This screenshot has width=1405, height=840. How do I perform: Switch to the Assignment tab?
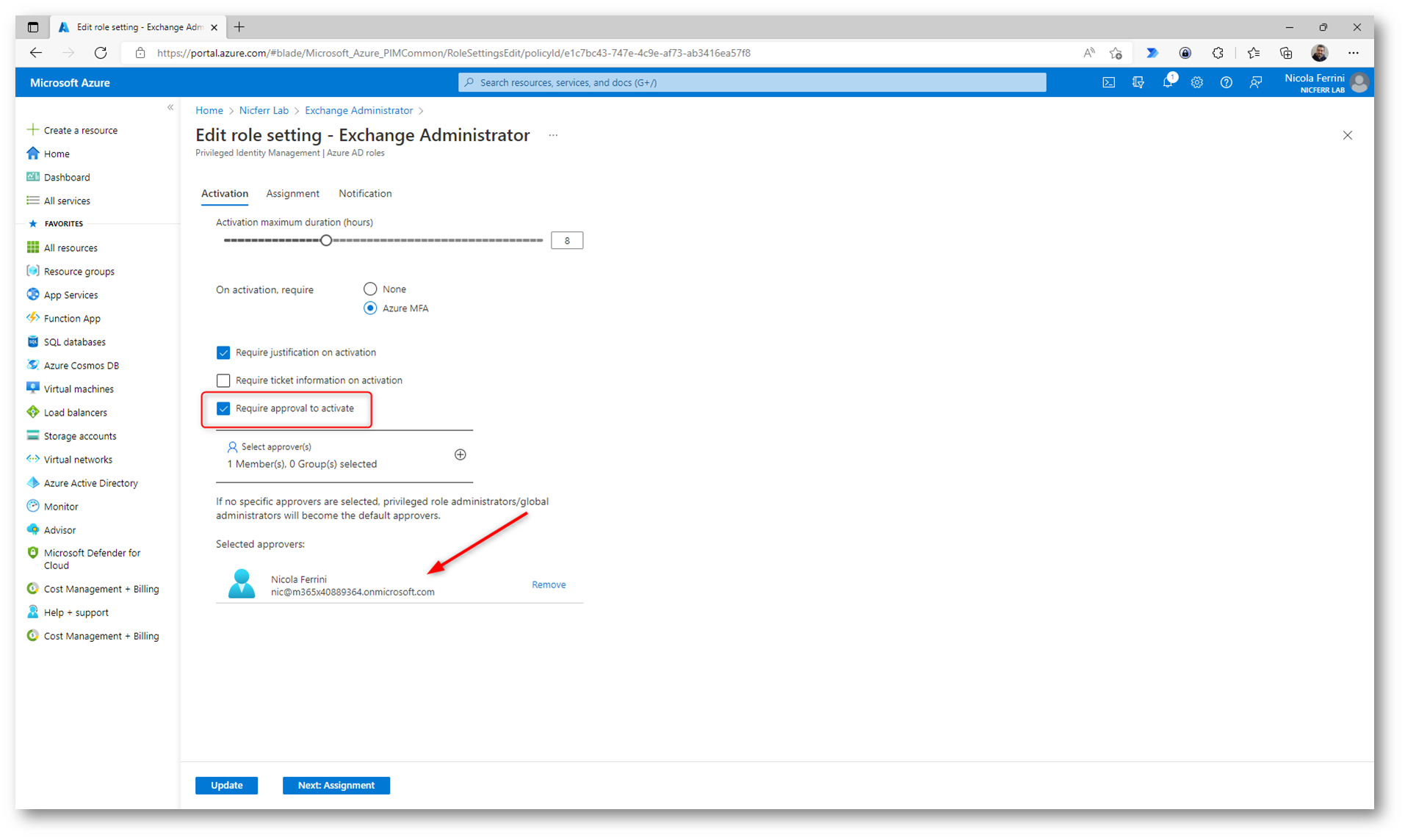292,194
